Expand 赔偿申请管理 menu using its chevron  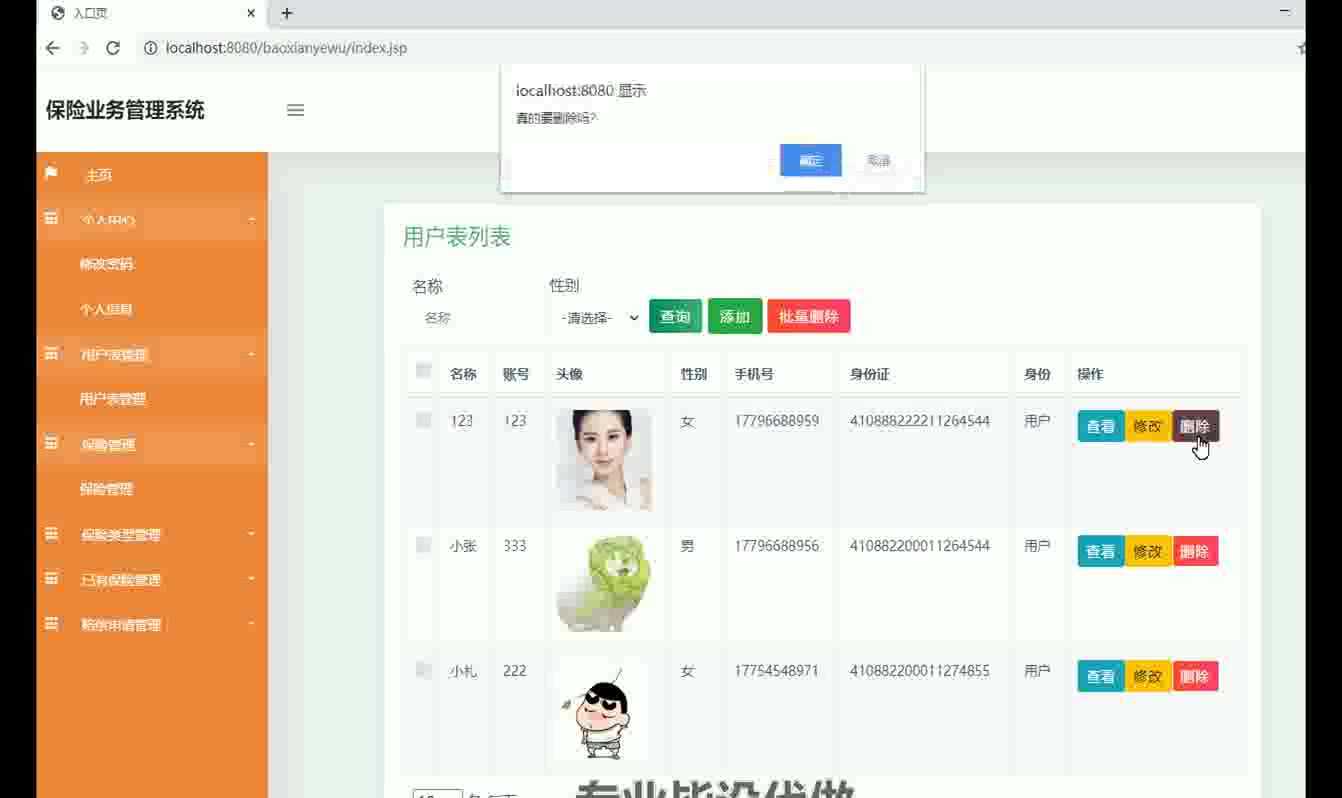pyautogui.click(x=252, y=624)
